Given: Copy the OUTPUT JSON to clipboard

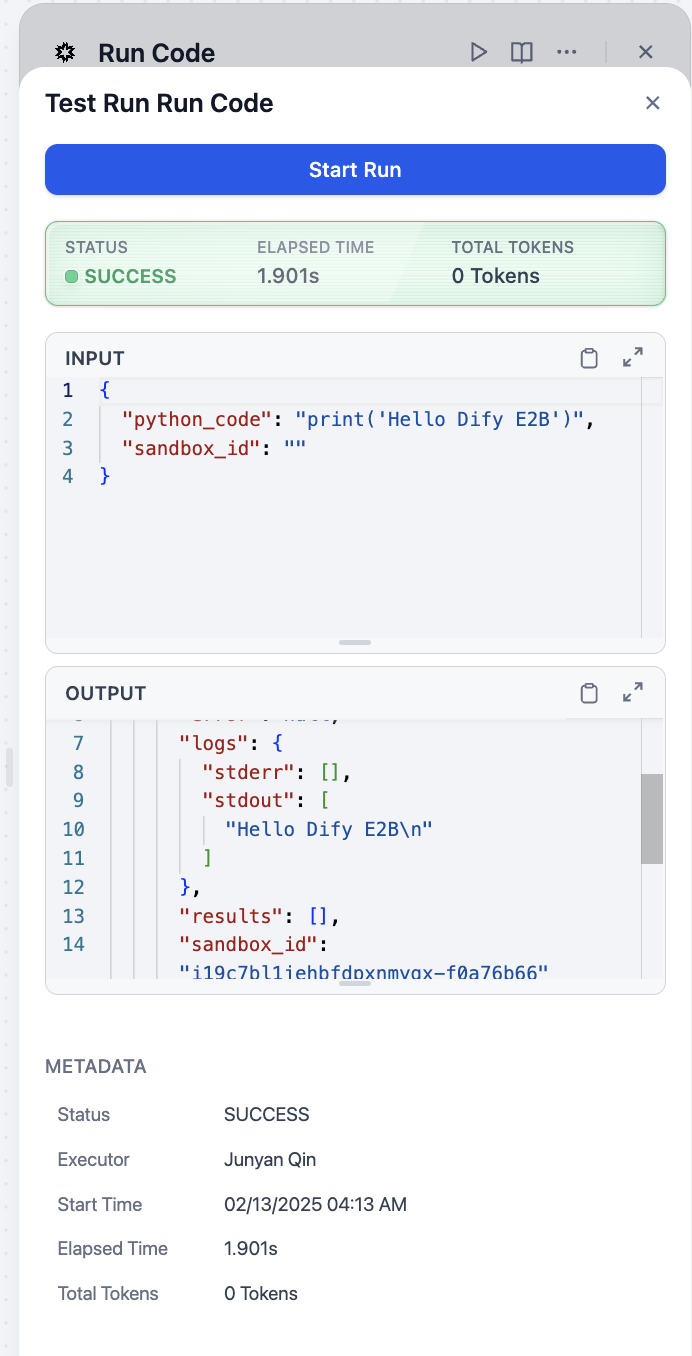Looking at the screenshot, I should point(589,693).
